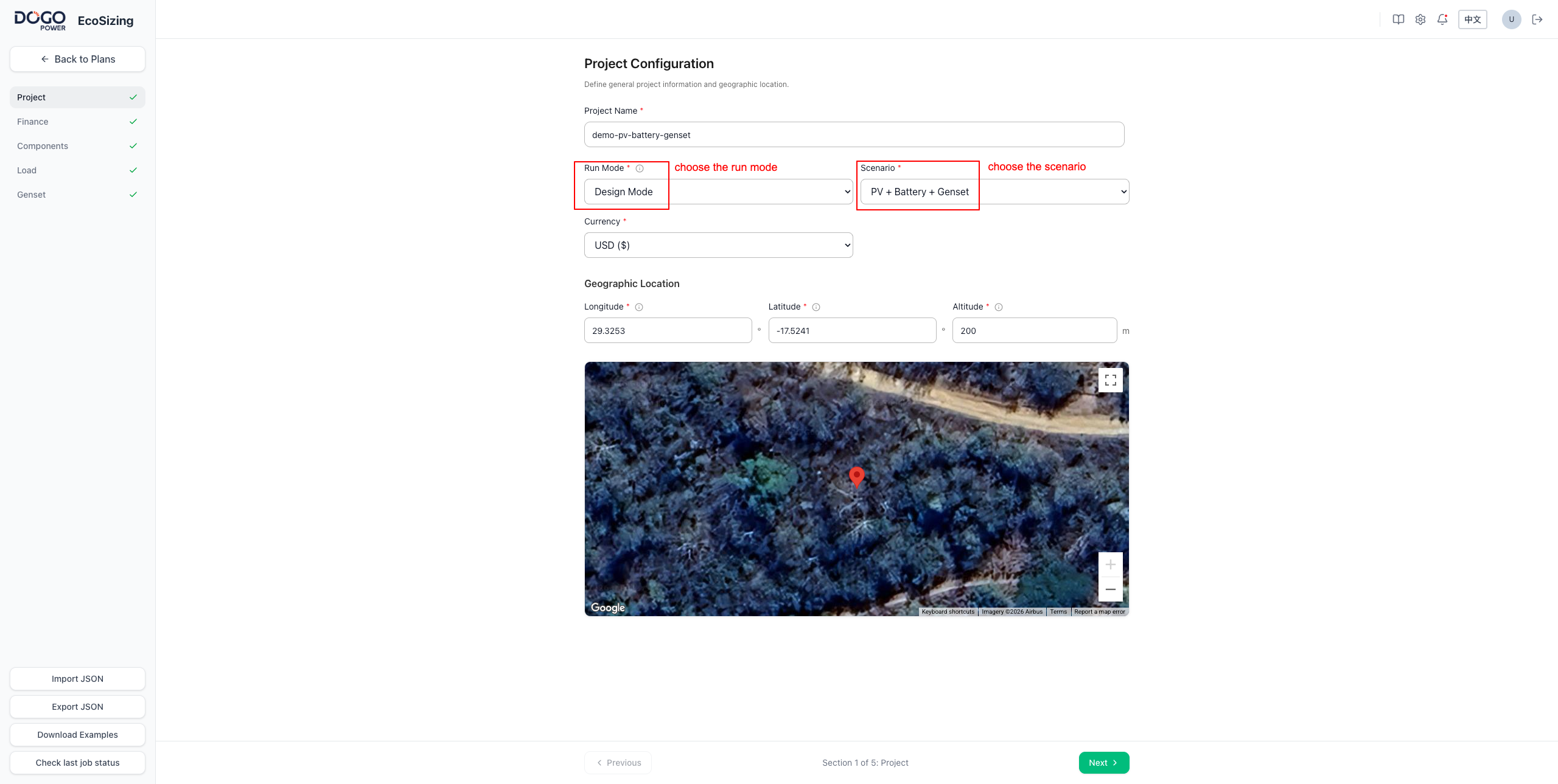The height and width of the screenshot is (784, 1558).
Task: Select the Genset section
Action: 77,195
